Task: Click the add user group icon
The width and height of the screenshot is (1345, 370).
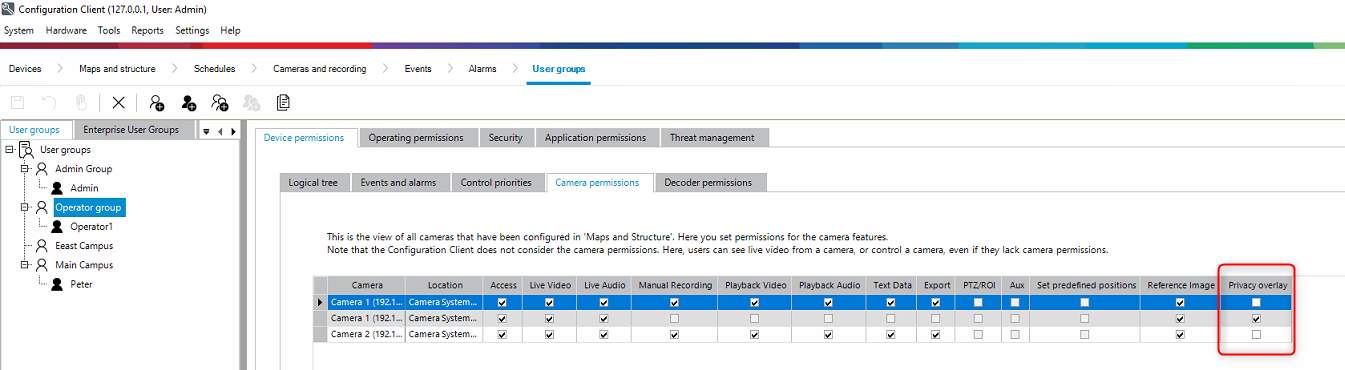Action: point(156,102)
